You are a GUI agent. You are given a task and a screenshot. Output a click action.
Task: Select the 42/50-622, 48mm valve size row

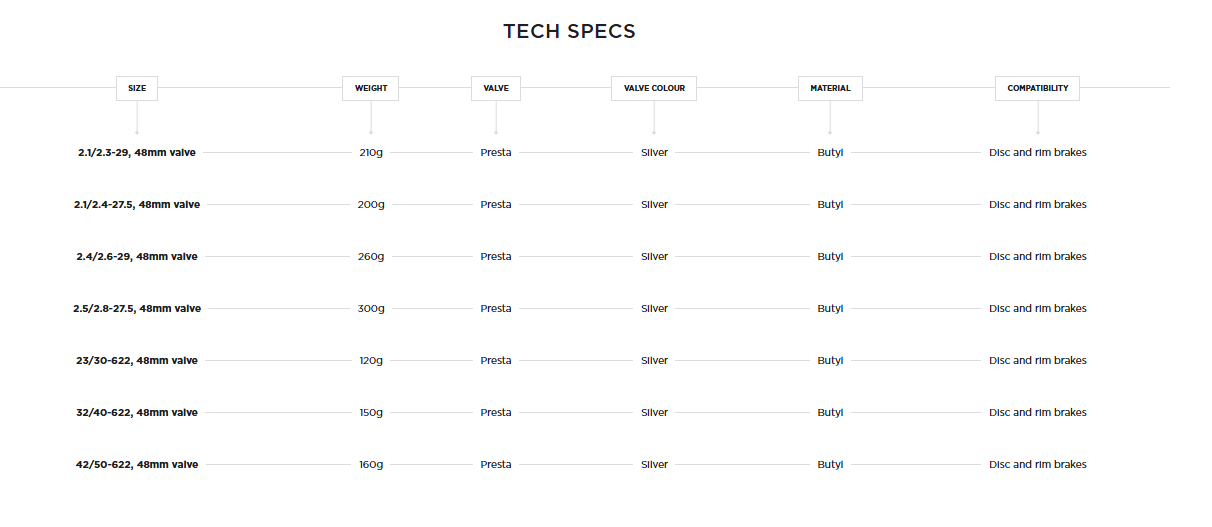137,465
